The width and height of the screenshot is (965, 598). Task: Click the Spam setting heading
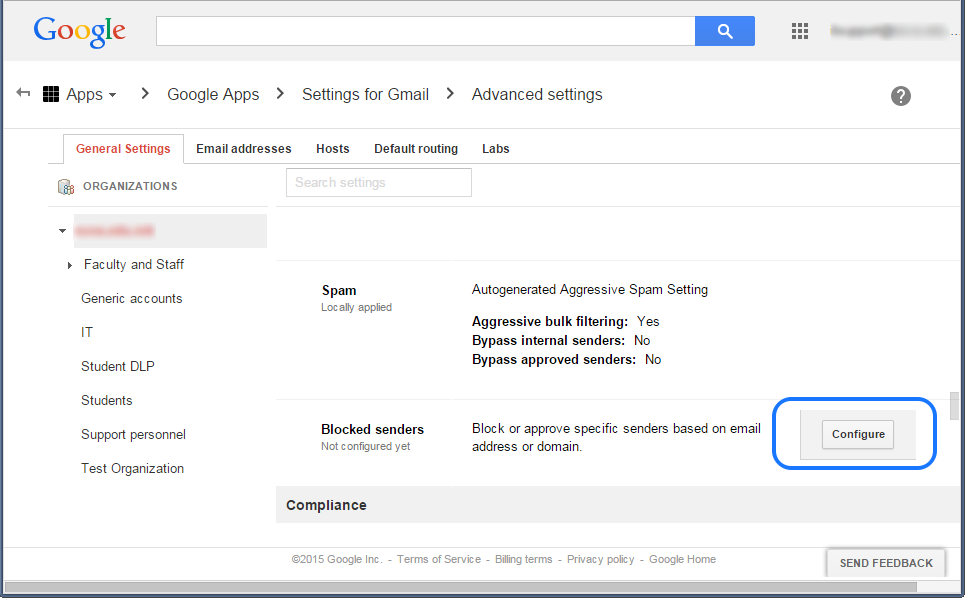pos(338,290)
